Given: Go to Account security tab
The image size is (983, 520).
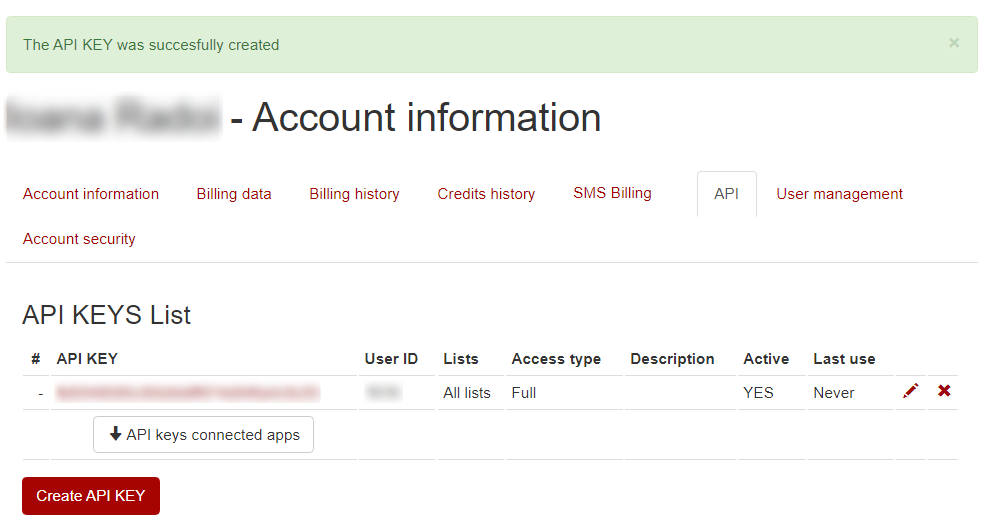Looking at the screenshot, I should pos(79,239).
